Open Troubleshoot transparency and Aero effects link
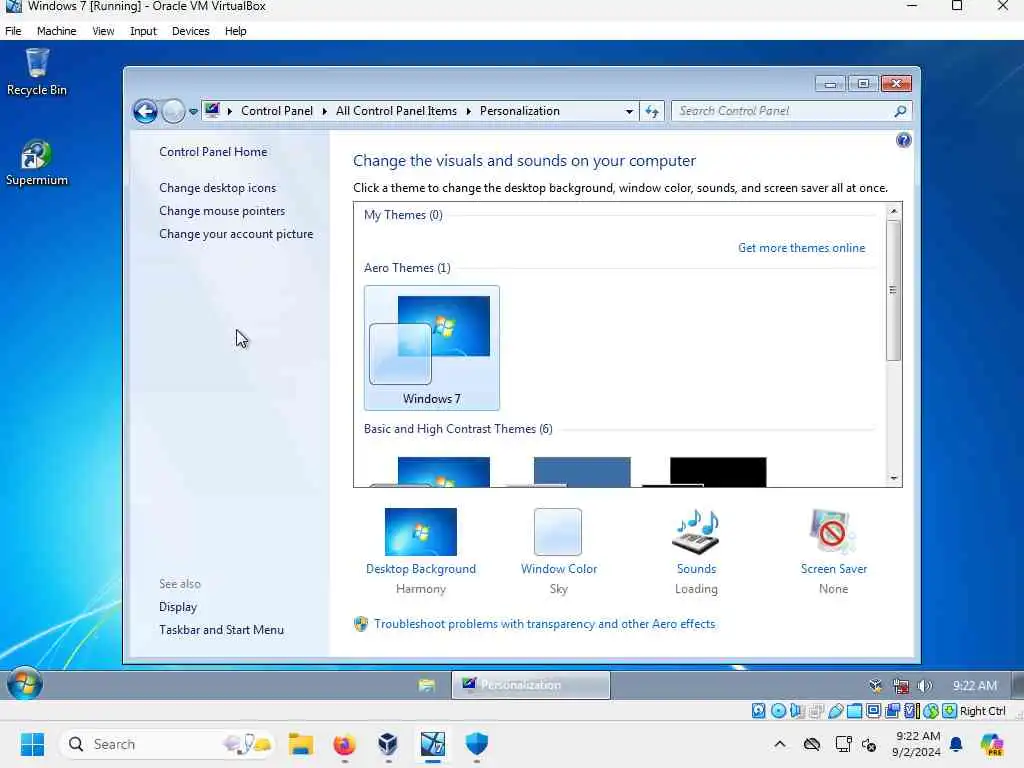 544,624
